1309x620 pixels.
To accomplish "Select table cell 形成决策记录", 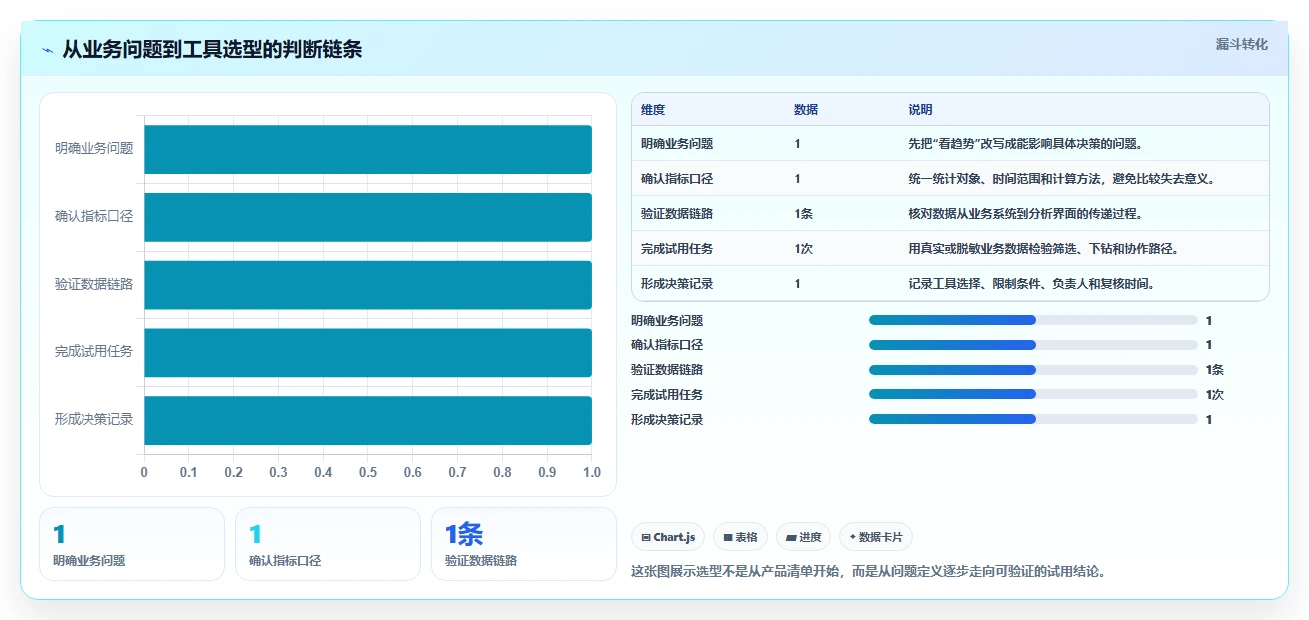I will pos(677,284).
